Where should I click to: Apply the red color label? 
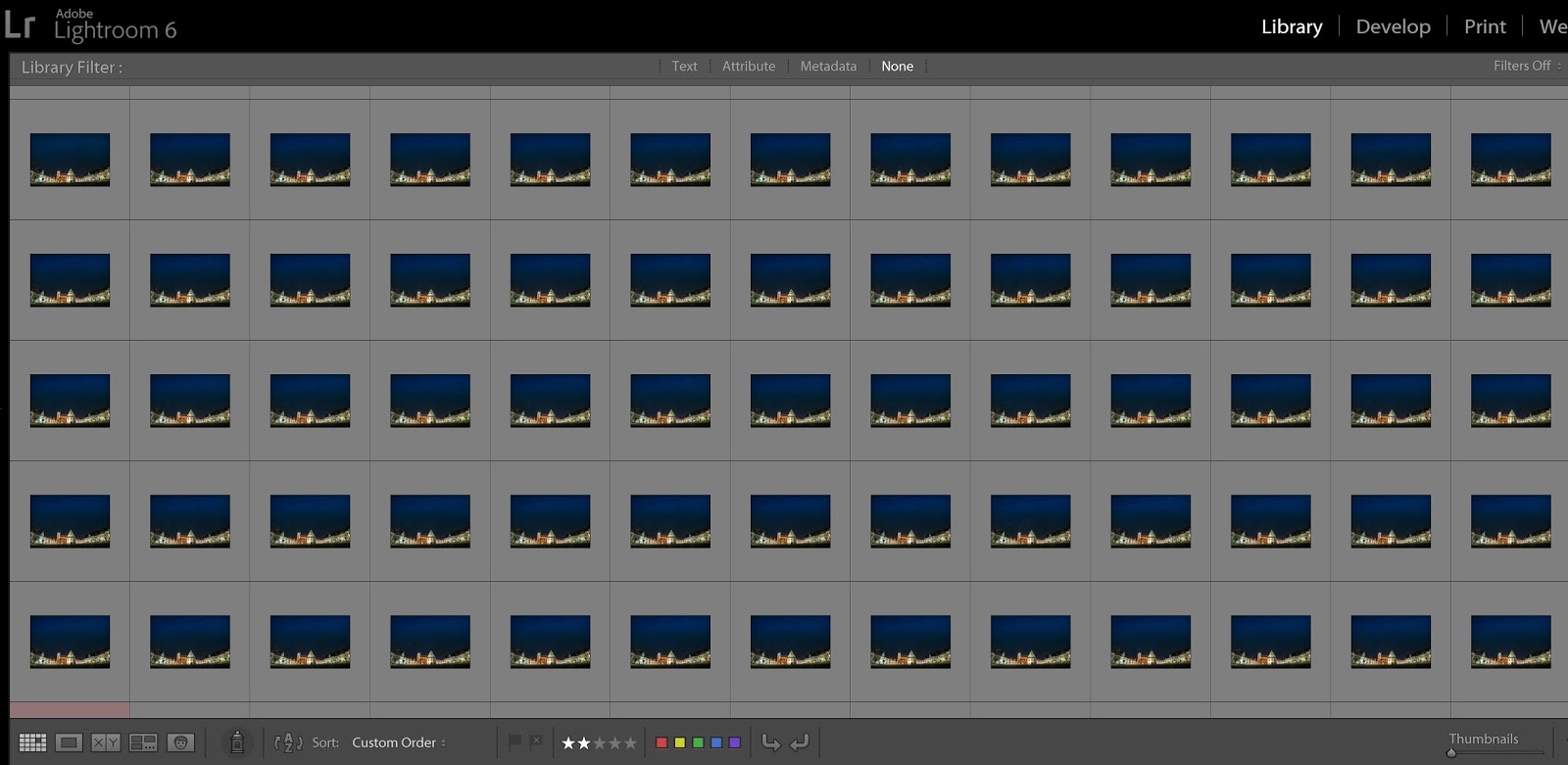pos(661,742)
